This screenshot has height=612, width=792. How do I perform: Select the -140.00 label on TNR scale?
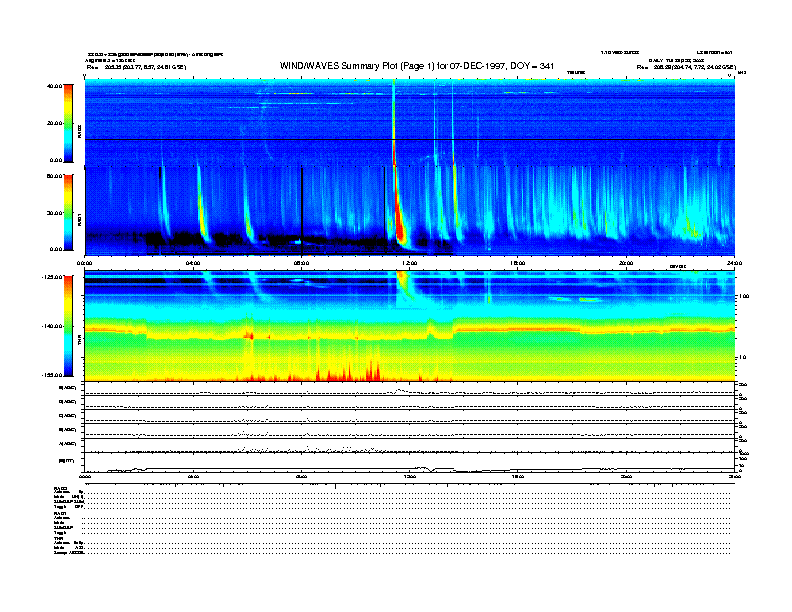[x=52, y=326]
